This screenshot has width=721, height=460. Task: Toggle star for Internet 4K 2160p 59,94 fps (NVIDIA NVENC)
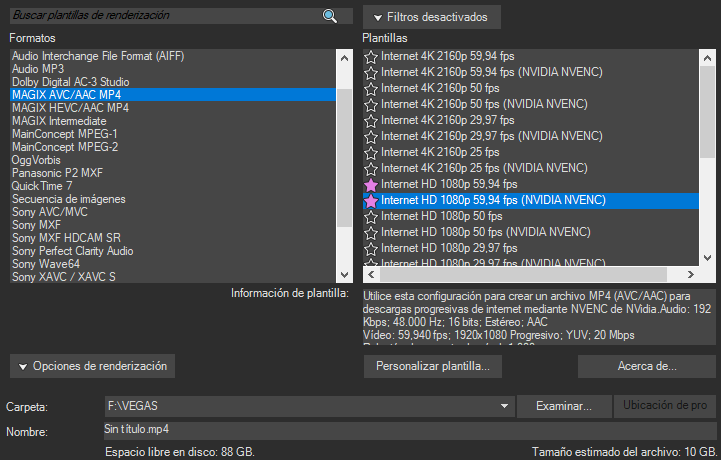click(x=371, y=73)
